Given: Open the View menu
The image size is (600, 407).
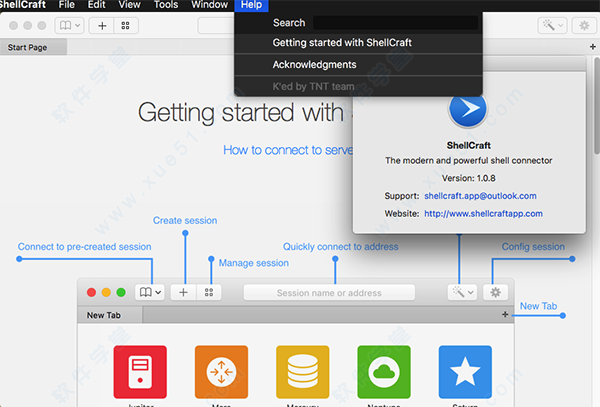Looking at the screenshot, I should (129, 5).
